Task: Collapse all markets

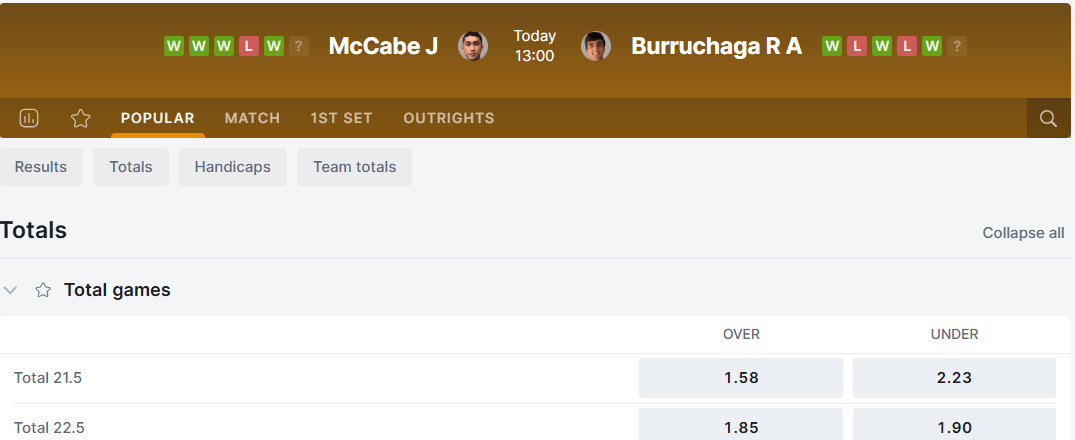Action: click(1023, 233)
